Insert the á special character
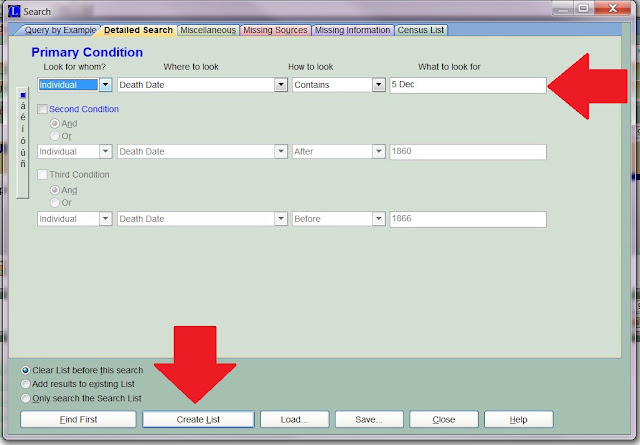The width and height of the screenshot is (640, 445). click(x=23, y=106)
